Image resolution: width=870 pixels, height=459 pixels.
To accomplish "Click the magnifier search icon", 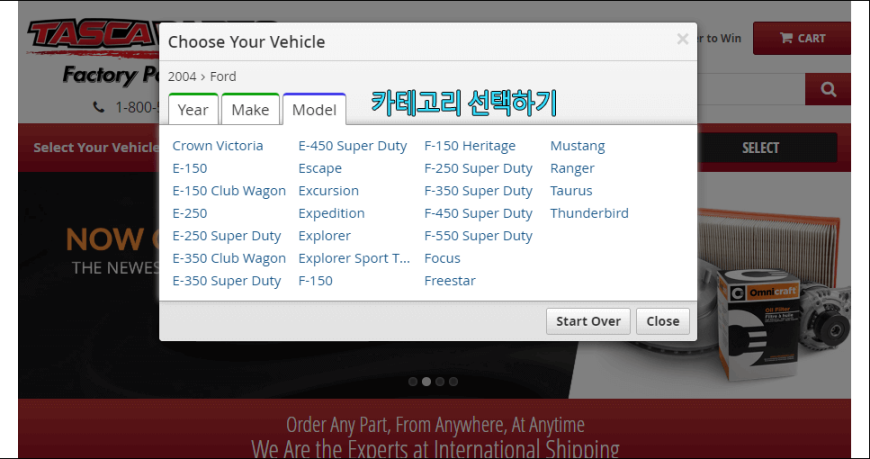I will point(828,89).
